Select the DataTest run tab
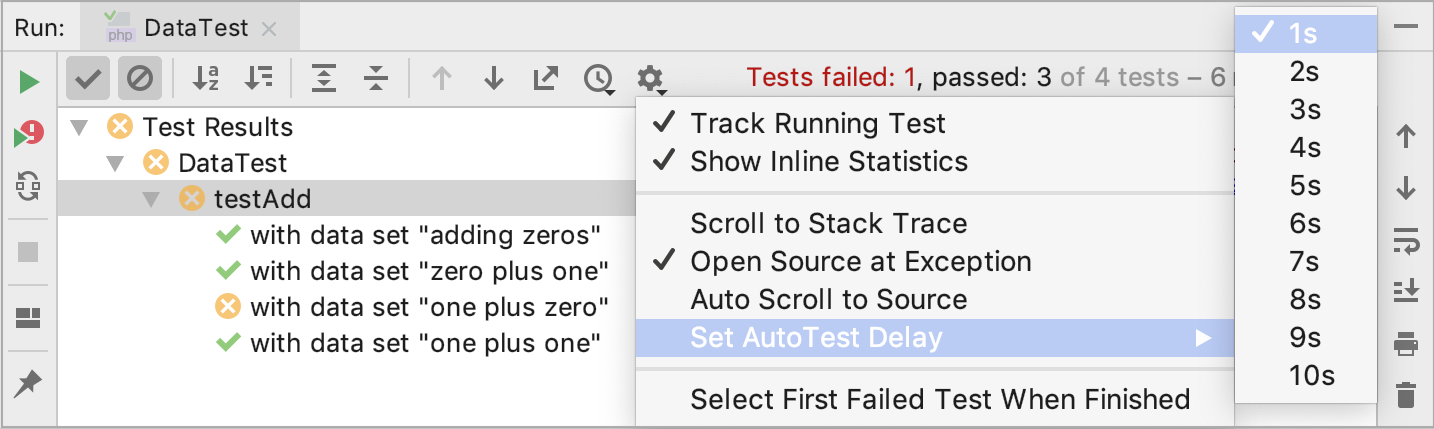 [x=195, y=28]
